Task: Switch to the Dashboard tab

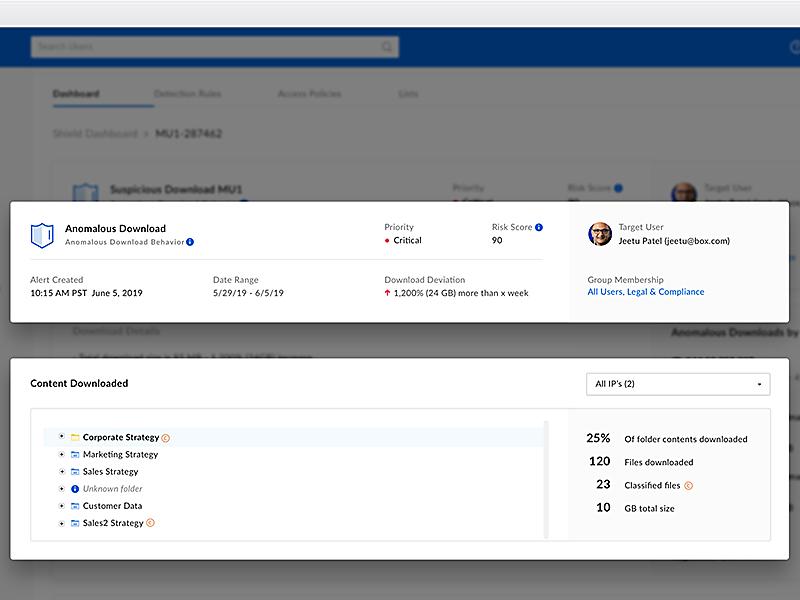Action: click(76, 94)
